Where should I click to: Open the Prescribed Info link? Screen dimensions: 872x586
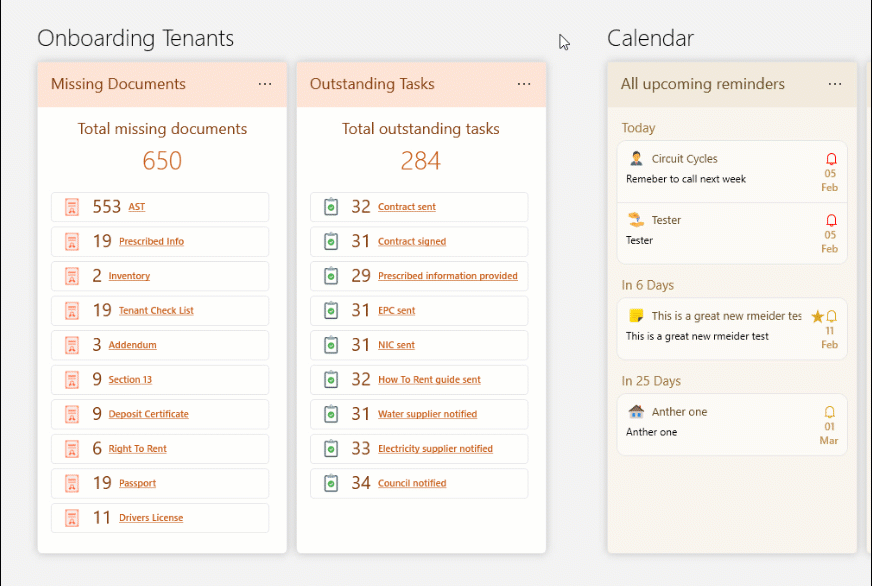tap(151, 242)
